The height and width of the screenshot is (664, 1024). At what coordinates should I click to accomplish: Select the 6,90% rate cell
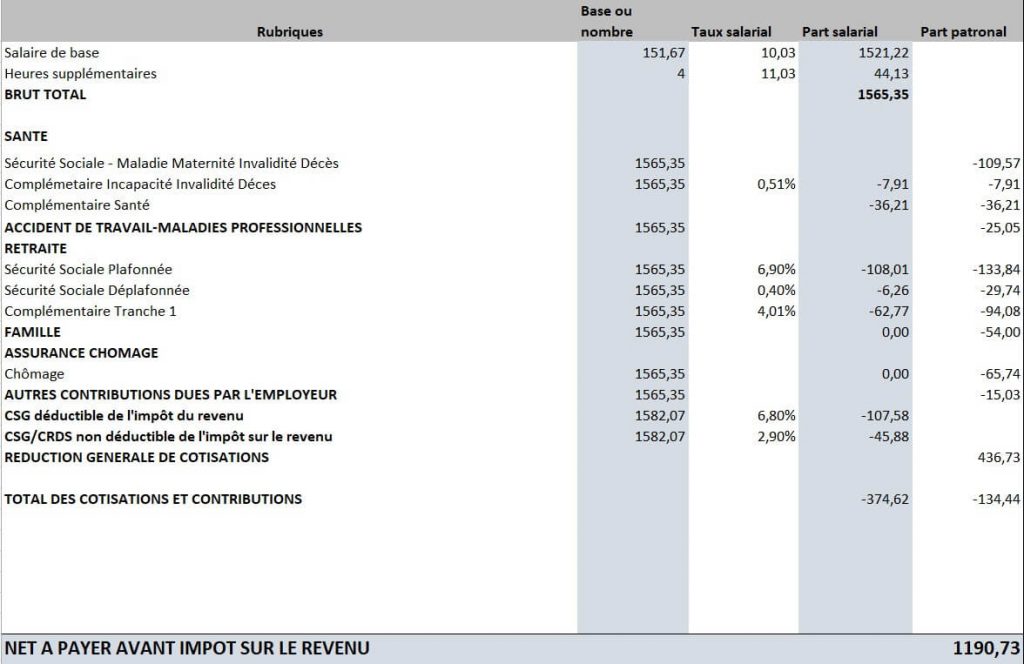pos(776,270)
